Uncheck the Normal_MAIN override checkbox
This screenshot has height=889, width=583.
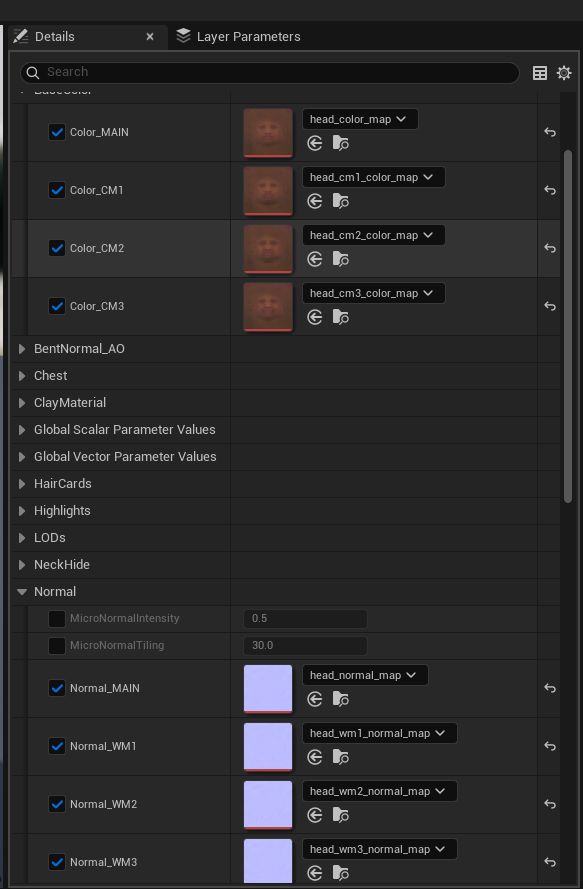[57, 688]
